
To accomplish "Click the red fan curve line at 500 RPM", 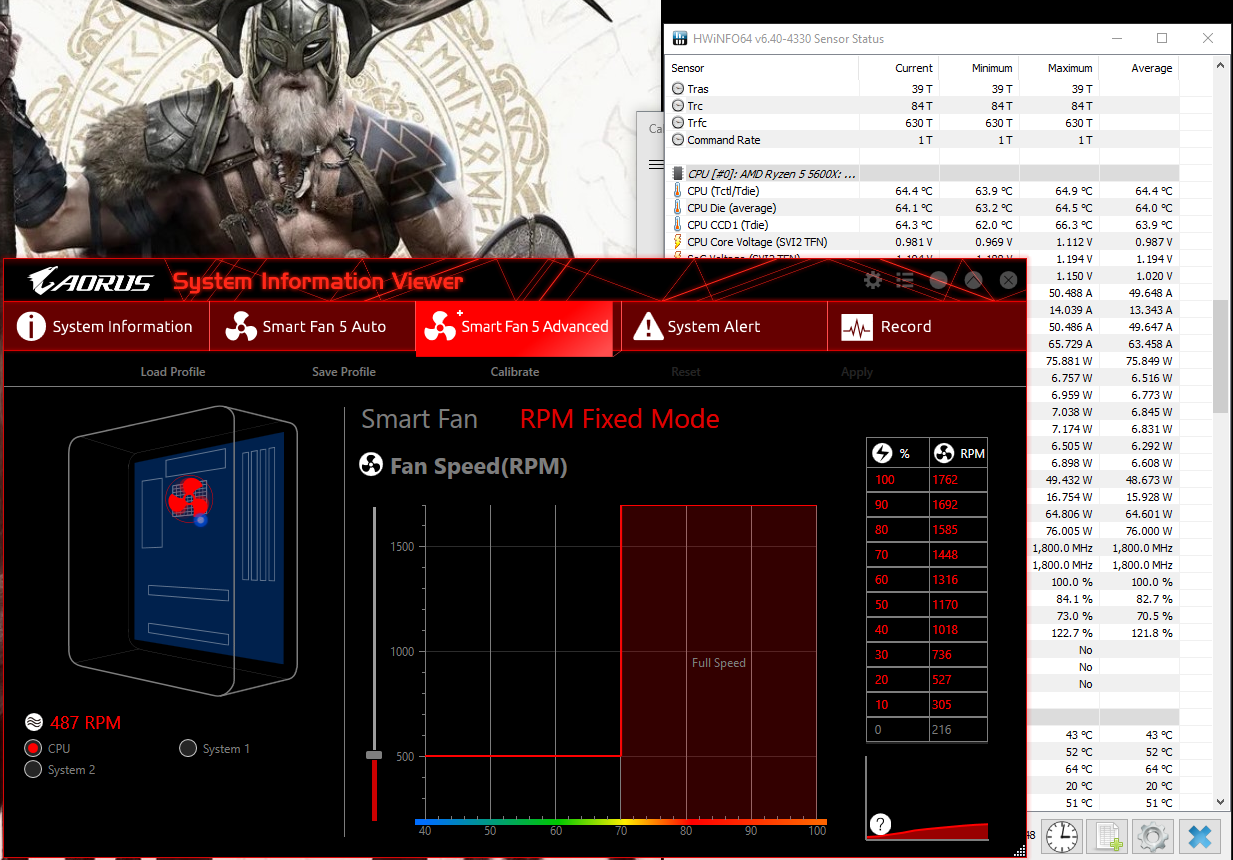I will click(x=523, y=756).
